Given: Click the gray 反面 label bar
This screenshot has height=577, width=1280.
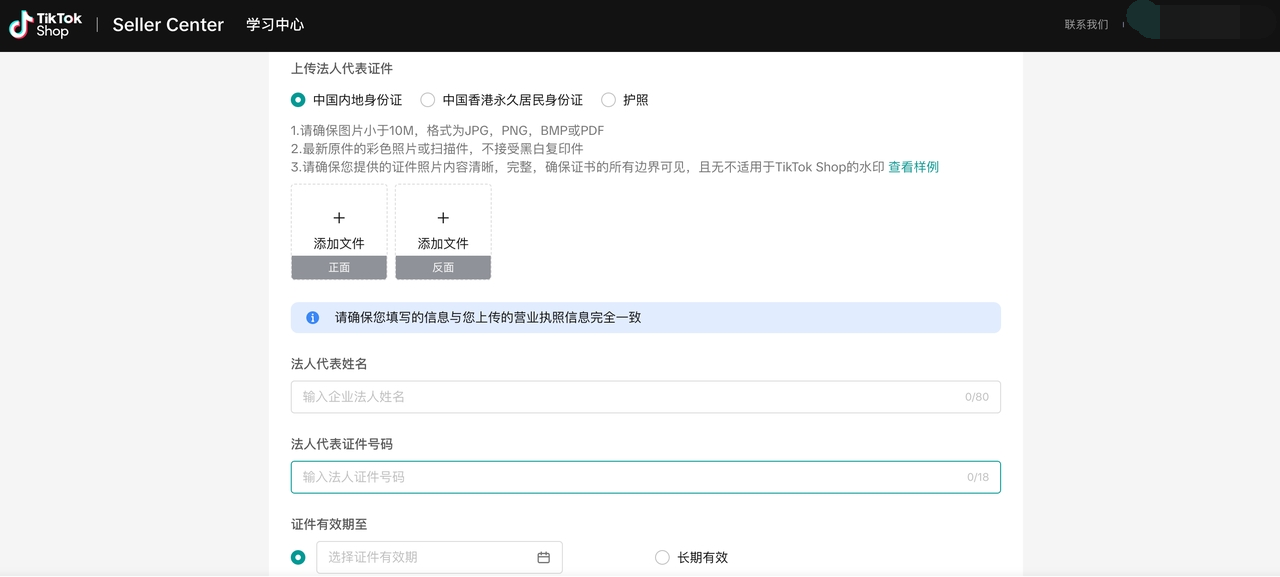Looking at the screenshot, I should click(443, 267).
